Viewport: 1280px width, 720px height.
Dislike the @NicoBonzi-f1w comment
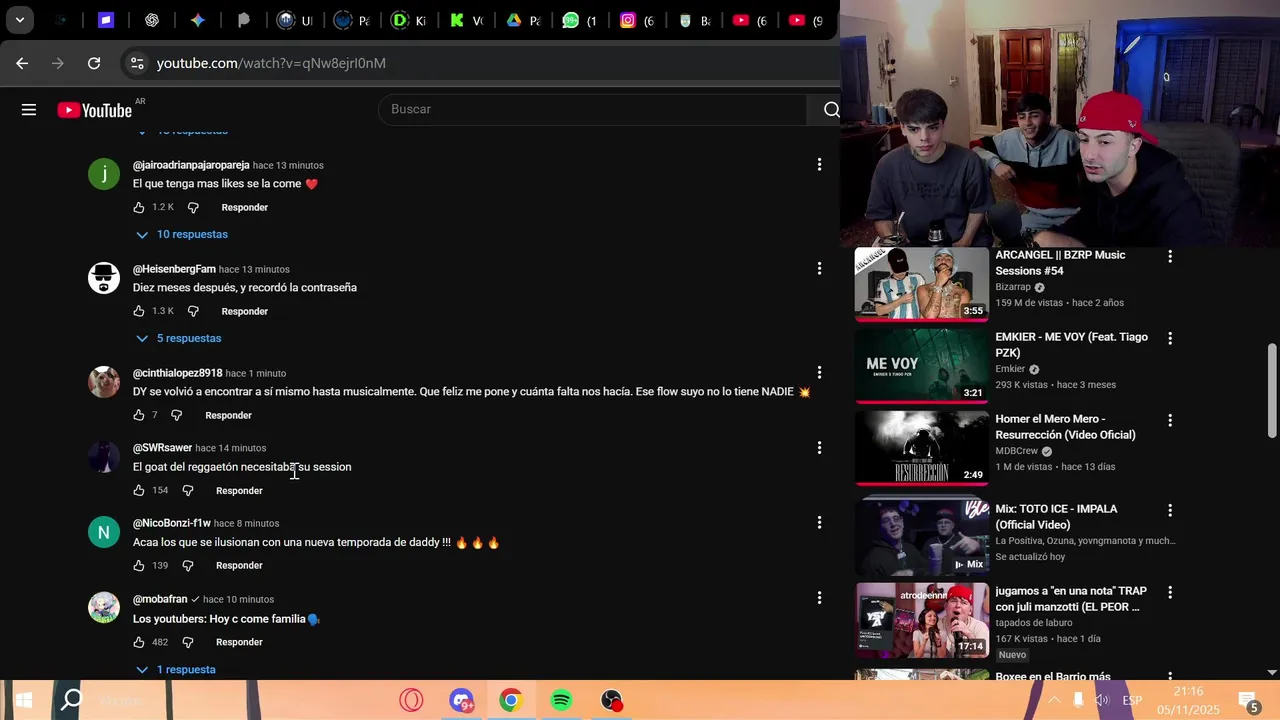coord(187,565)
